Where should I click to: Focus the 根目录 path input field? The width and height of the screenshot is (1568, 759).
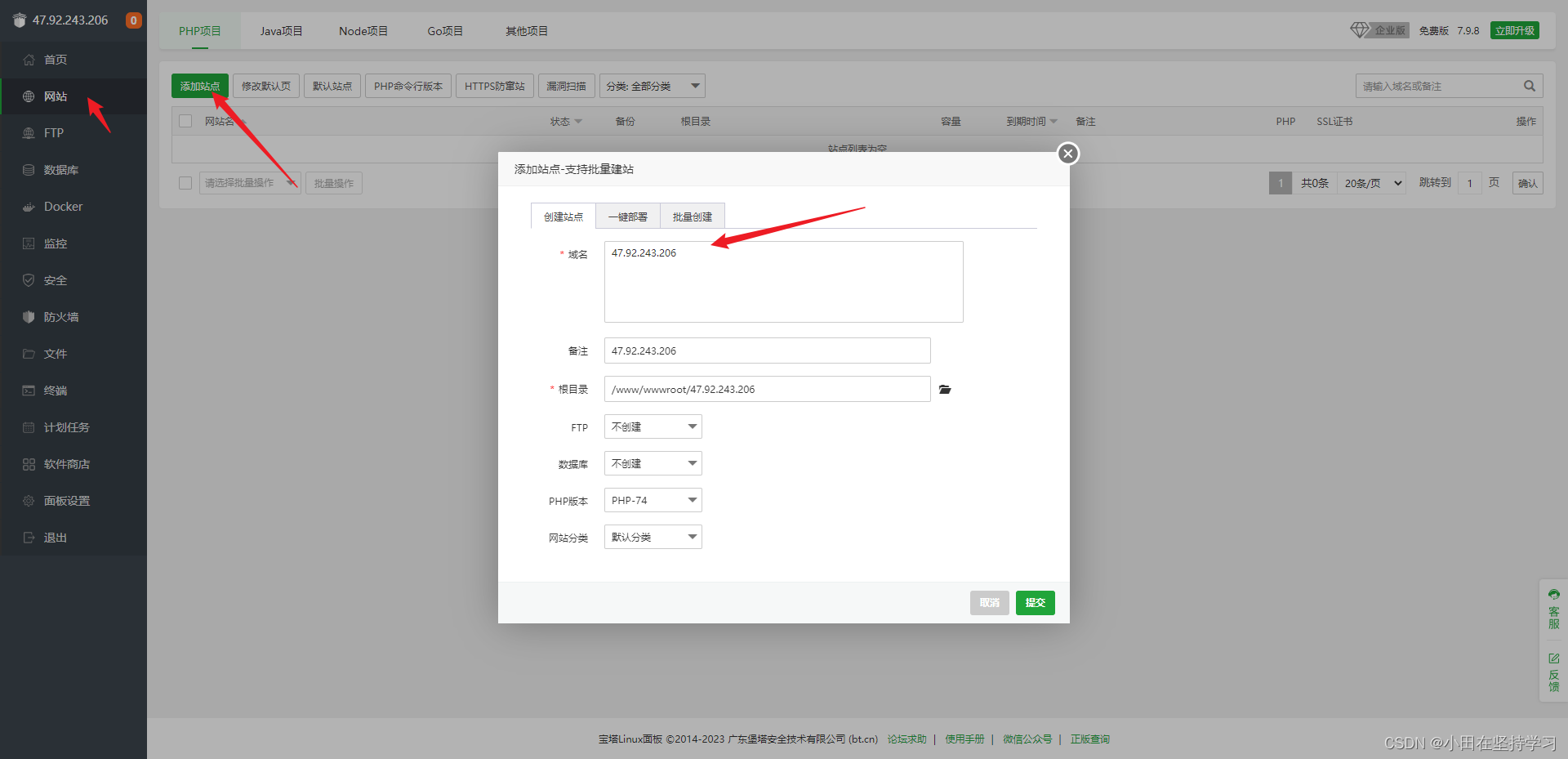[x=768, y=389]
